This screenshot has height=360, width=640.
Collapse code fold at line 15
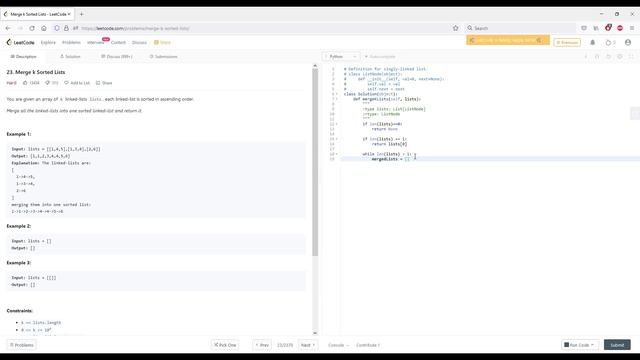point(337,139)
